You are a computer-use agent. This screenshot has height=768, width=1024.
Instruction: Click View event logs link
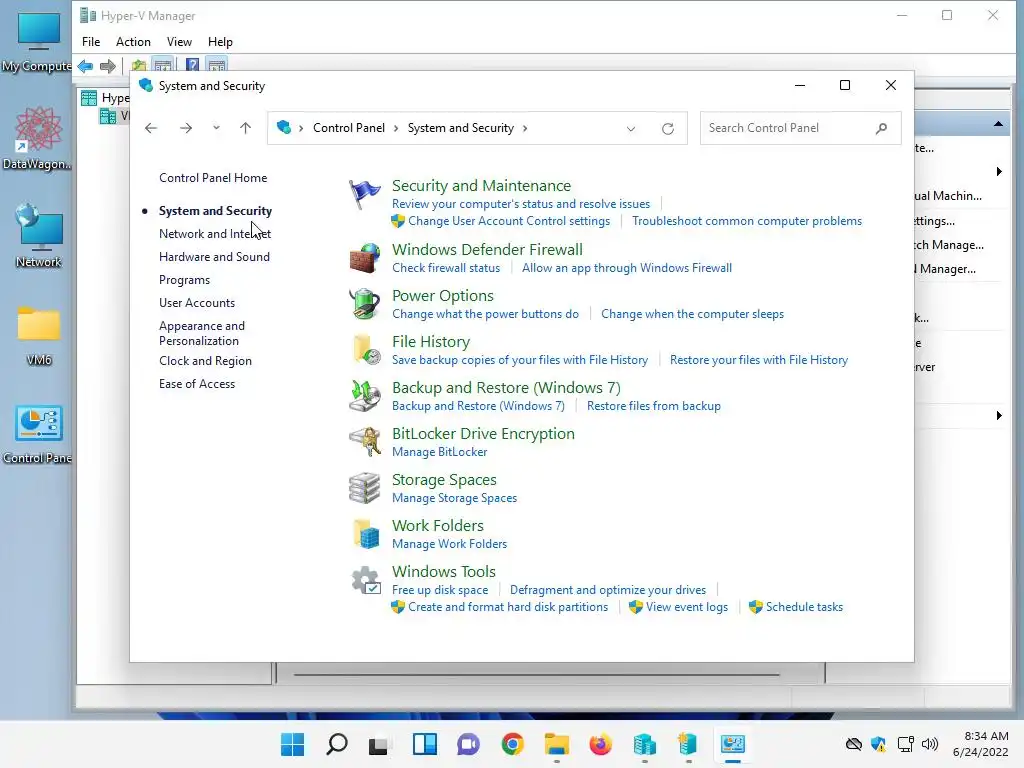tap(687, 607)
